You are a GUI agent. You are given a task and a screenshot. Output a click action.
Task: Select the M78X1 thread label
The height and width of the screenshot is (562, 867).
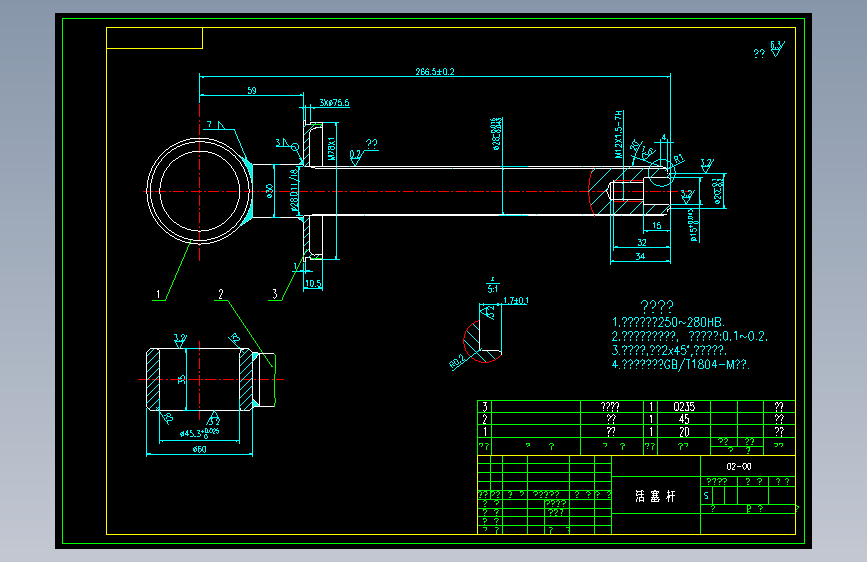click(x=331, y=149)
